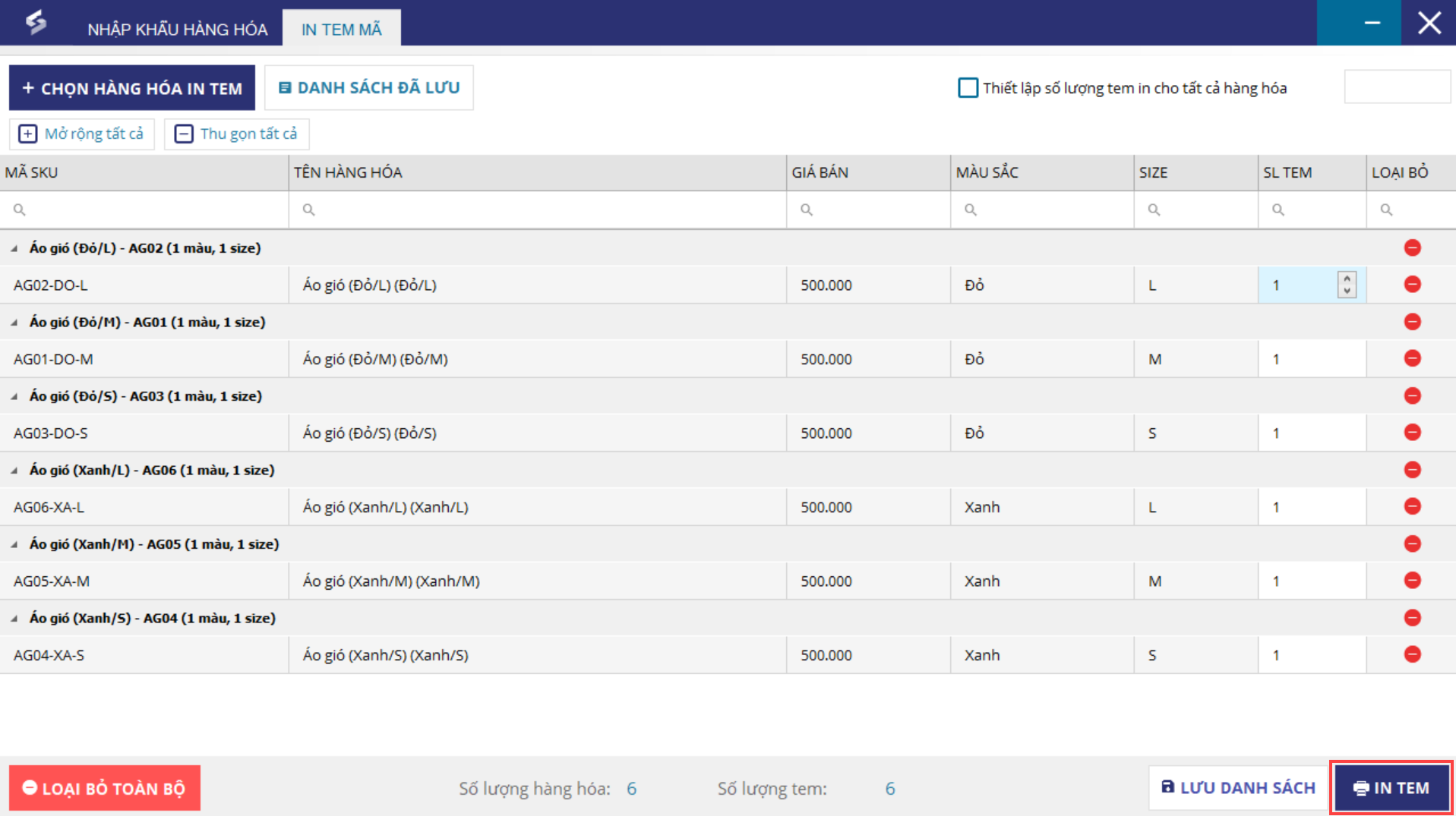The image size is (1456, 816).
Task: Delete the AG03-DO-S row using red icon
Action: pos(1412,433)
